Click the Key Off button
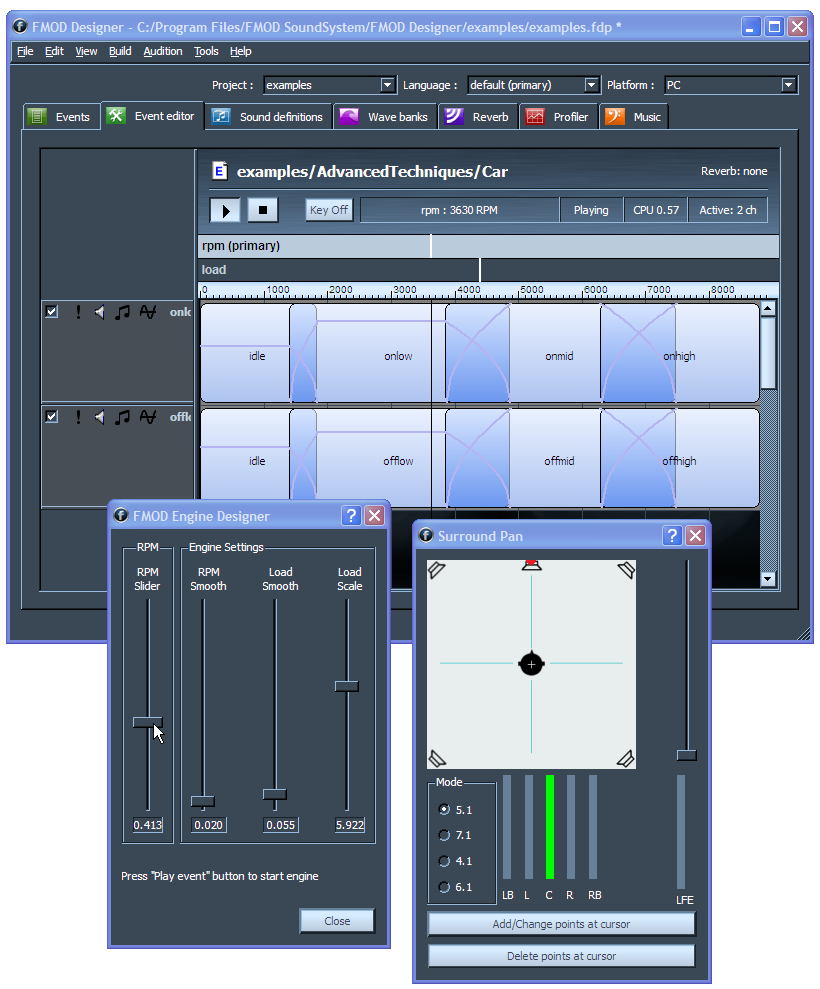Viewport: 820px width, 989px height. [329, 210]
